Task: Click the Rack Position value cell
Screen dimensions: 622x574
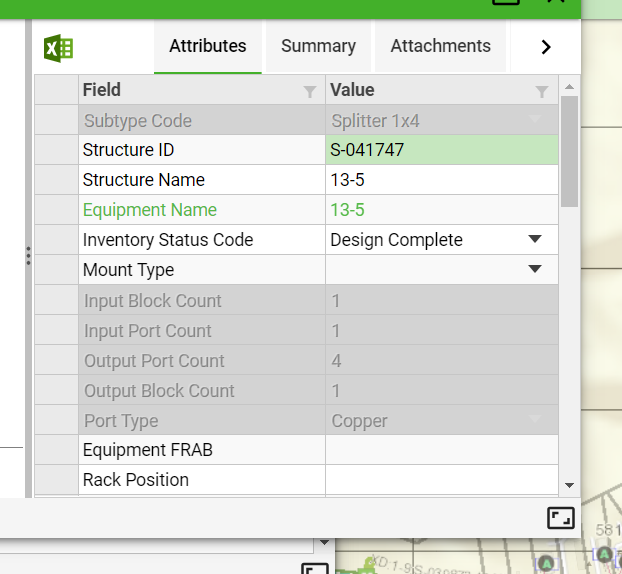Action: pyautogui.click(x=441, y=480)
